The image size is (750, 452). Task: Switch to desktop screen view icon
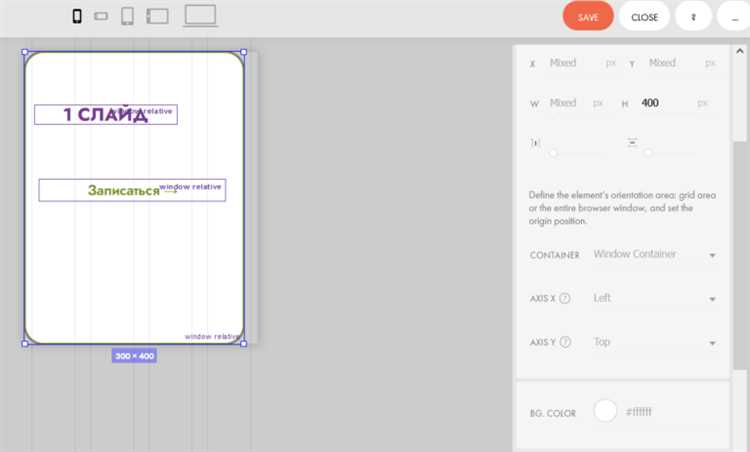tap(200, 15)
